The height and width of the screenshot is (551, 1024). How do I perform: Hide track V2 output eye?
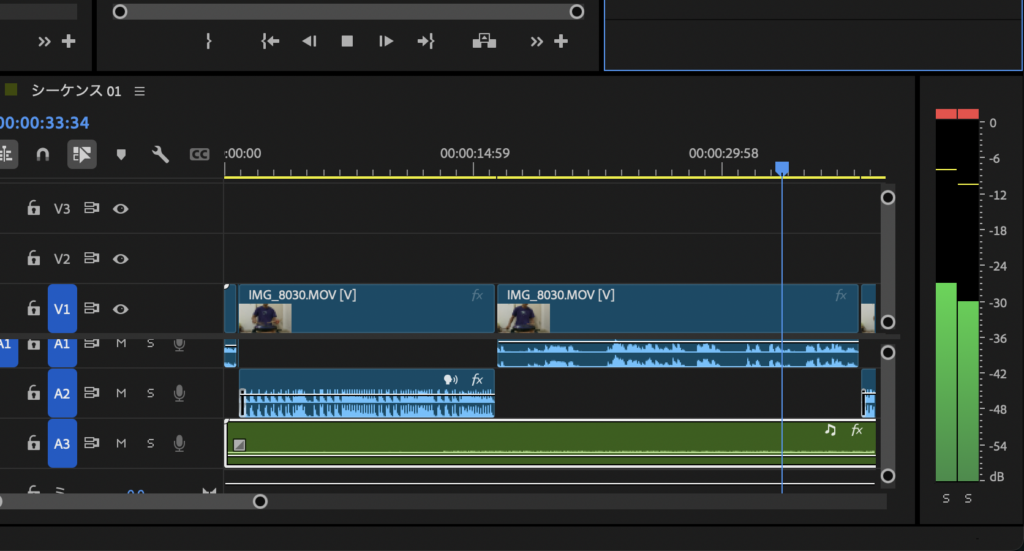click(120, 259)
